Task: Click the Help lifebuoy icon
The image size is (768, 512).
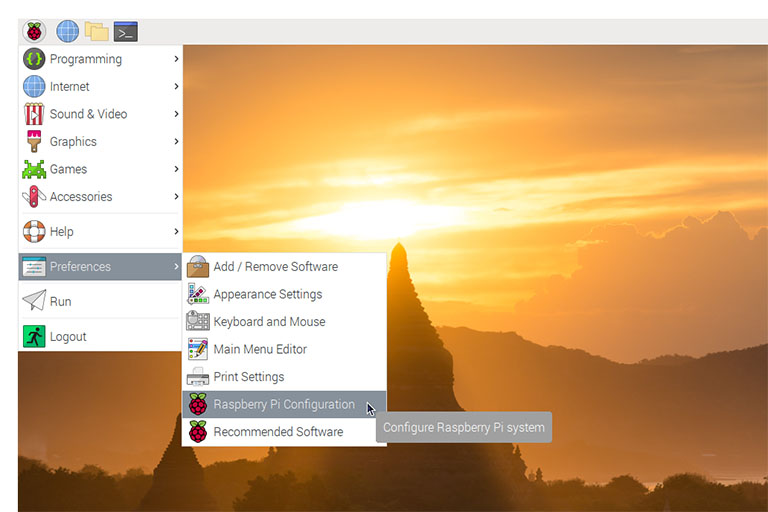Action: tap(34, 231)
